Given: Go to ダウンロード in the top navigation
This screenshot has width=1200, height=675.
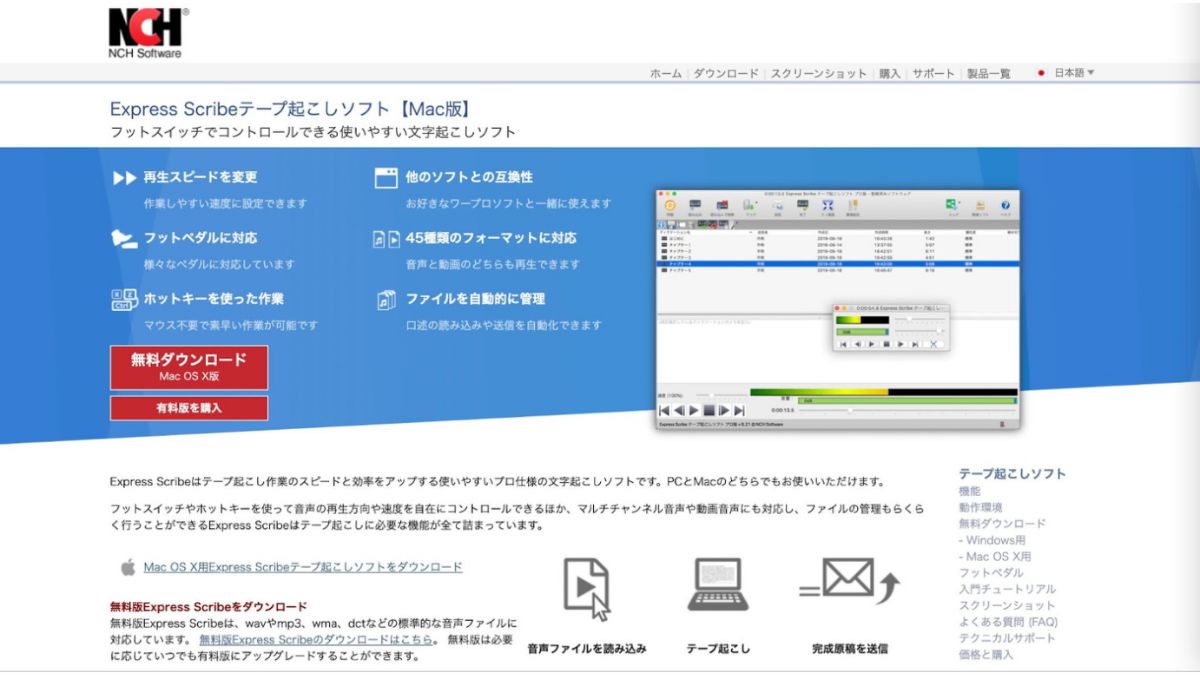Looking at the screenshot, I should click(x=726, y=74).
